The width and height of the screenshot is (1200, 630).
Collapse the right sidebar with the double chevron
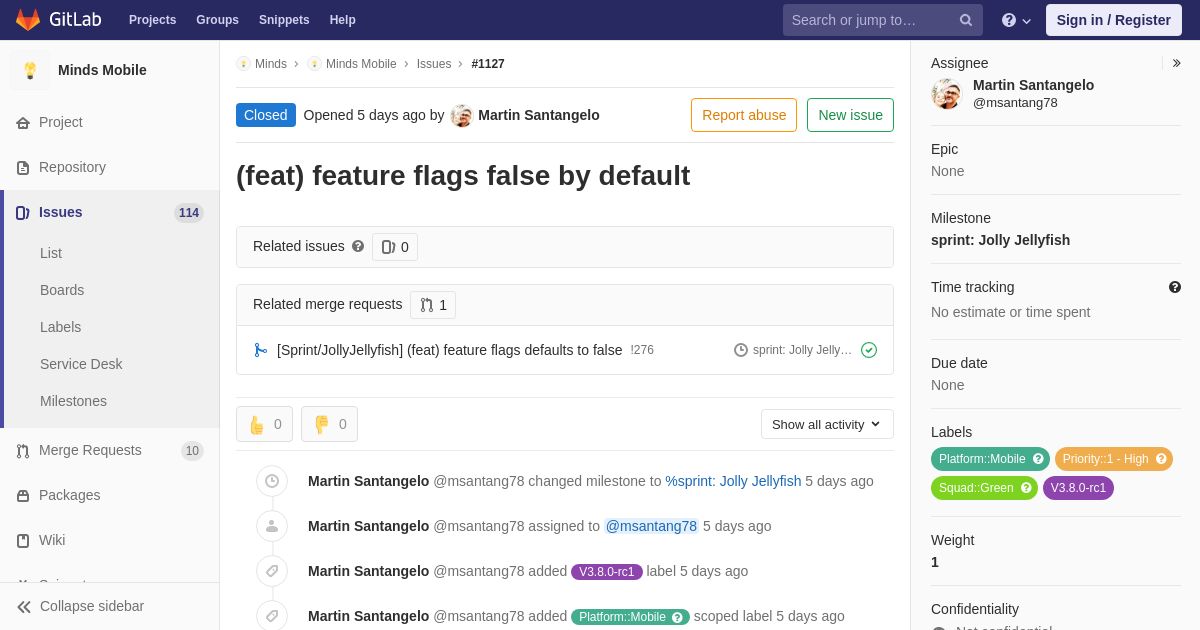[x=1176, y=63]
